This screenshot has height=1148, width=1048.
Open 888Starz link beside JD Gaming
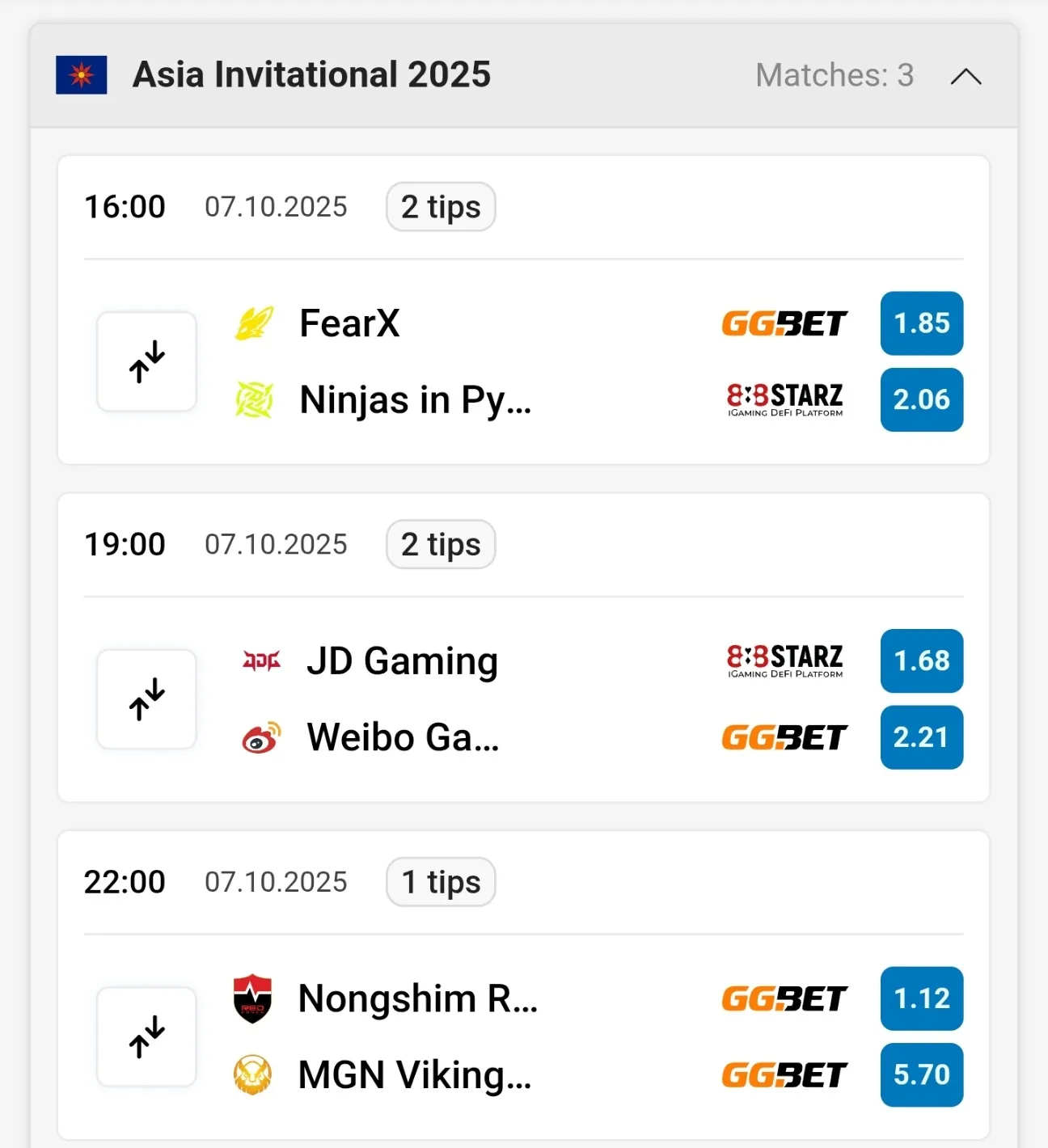[x=784, y=661]
